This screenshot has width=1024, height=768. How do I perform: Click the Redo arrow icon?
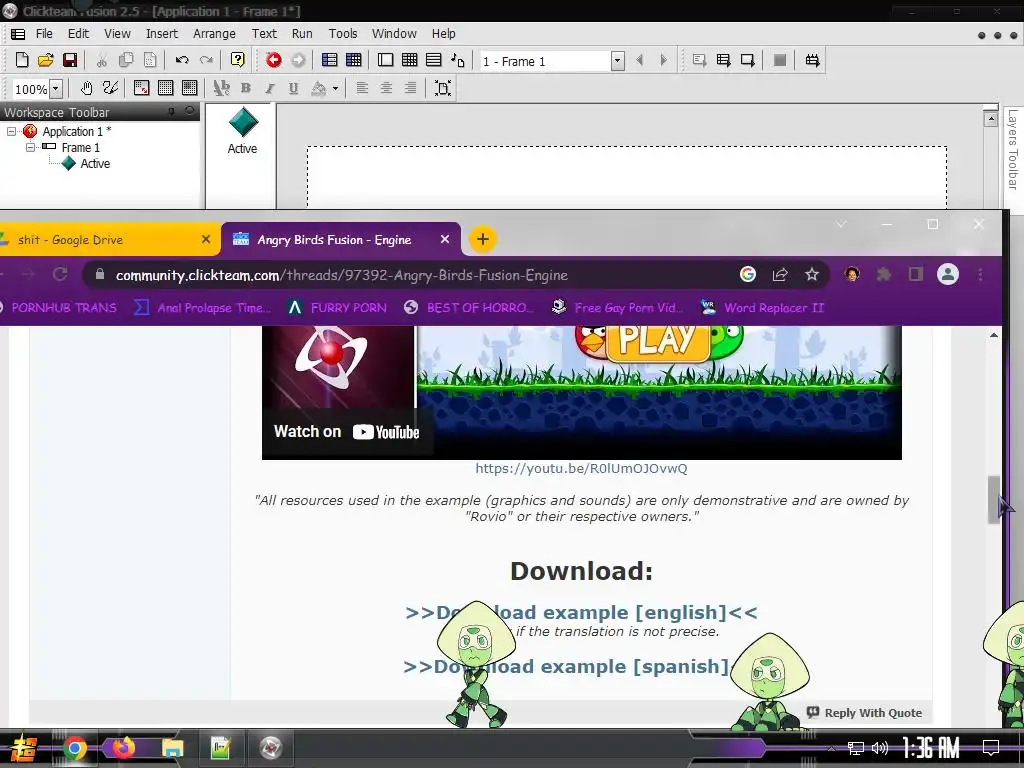pos(206,60)
